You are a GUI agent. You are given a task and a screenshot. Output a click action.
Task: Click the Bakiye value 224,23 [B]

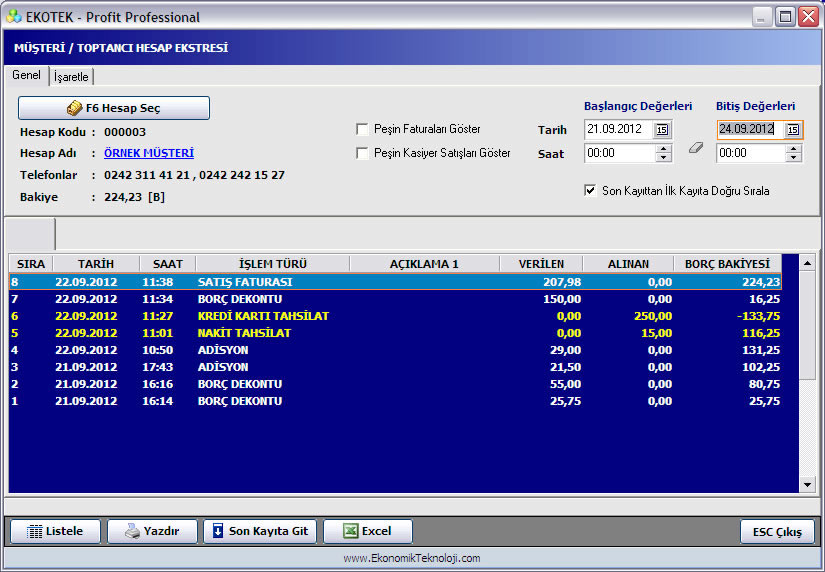click(x=134, y=197)
